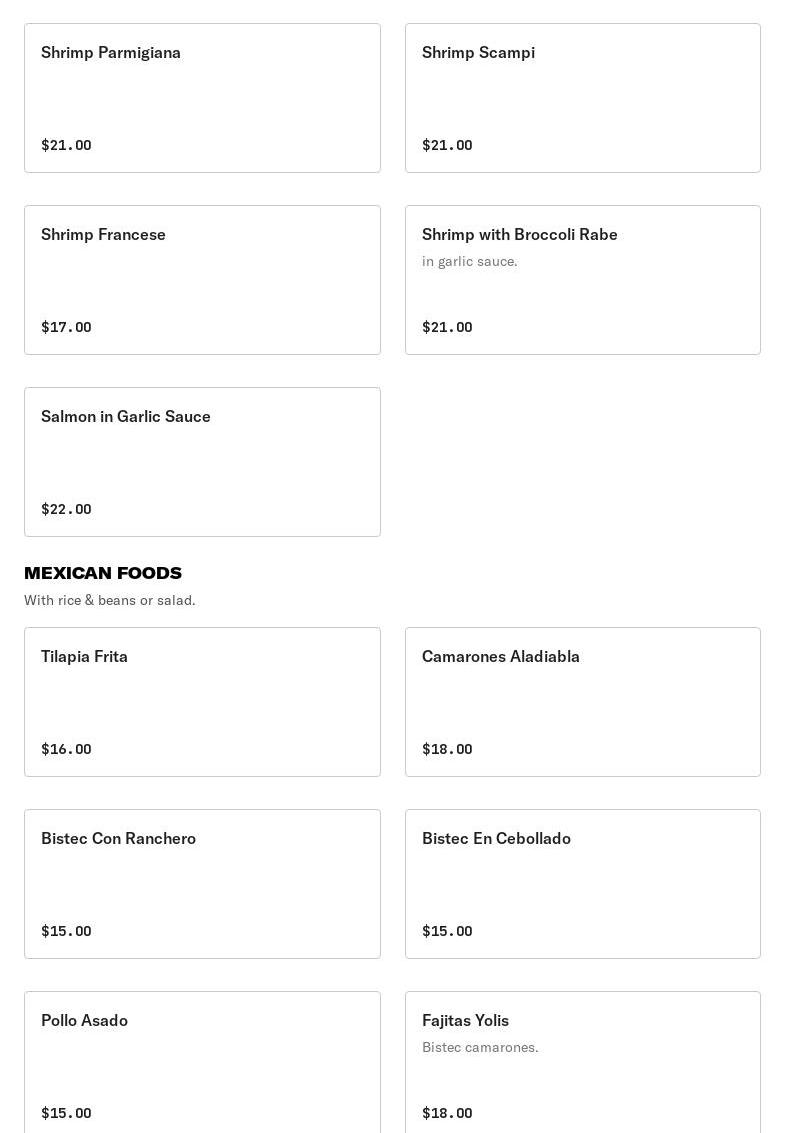This screenshot has height=1133, width=785.
Task: Open the Camarones Aladiabla item
Action: pyautogui.click(x=582, y=702)
